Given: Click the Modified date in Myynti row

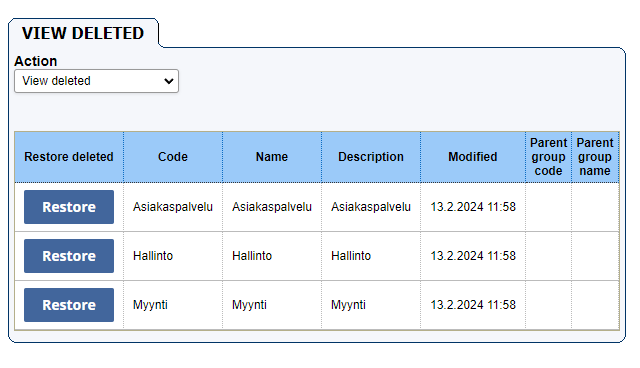Looking at the screenshot, I should pyautogui.click(x=473, y=305).
